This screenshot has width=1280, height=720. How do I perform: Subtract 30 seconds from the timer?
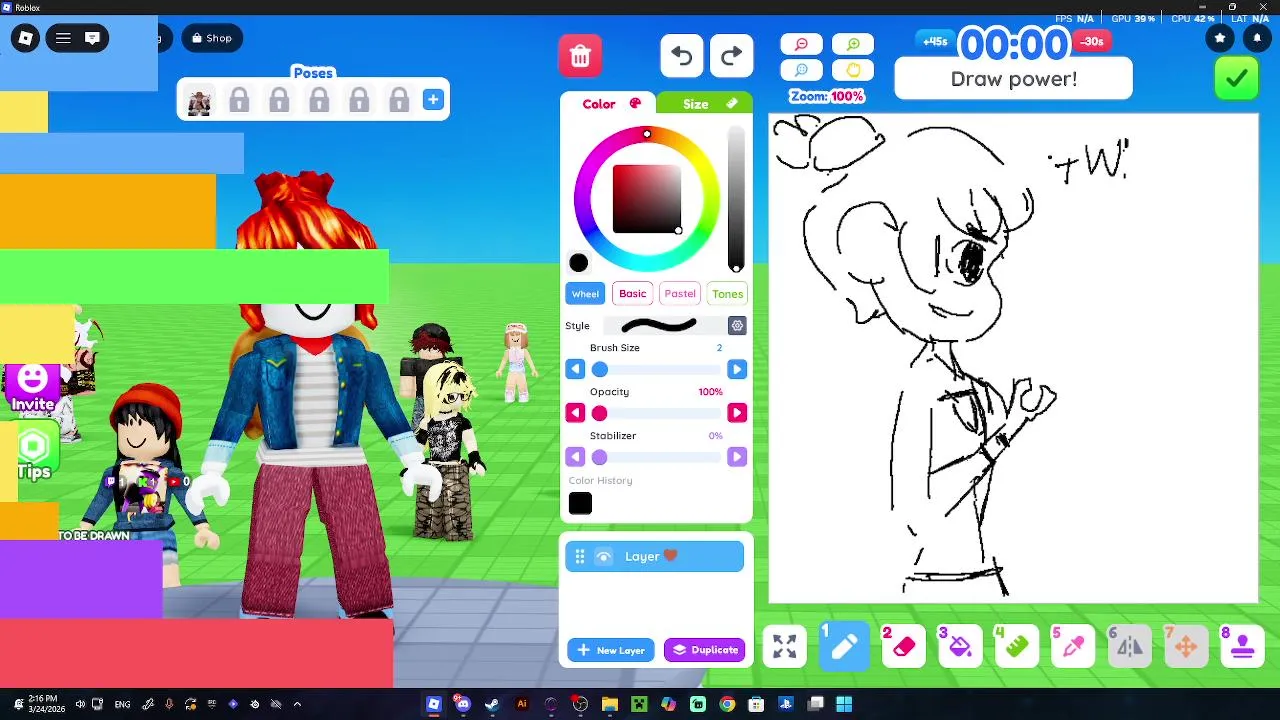click(x=1092, y=41)
